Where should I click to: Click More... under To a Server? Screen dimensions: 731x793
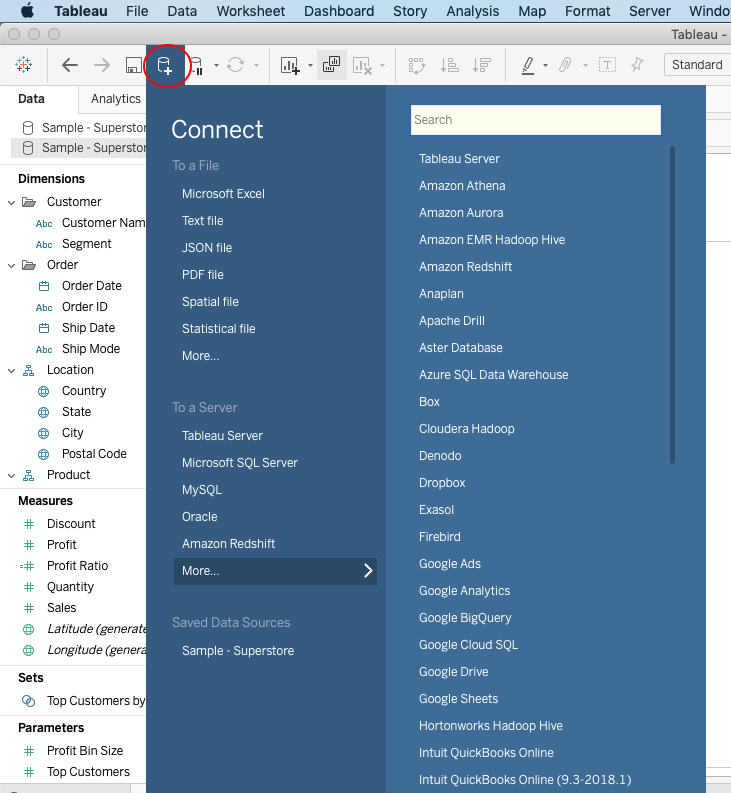pyautogui.click(x=275, y=571)
